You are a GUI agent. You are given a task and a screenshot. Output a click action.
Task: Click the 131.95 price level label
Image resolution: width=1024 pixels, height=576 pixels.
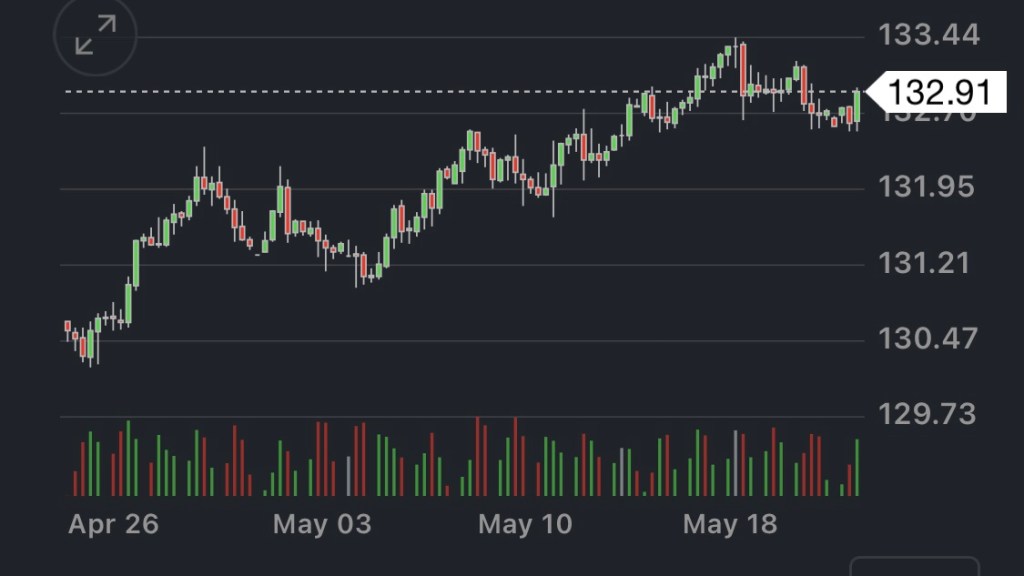coord(926,187)
